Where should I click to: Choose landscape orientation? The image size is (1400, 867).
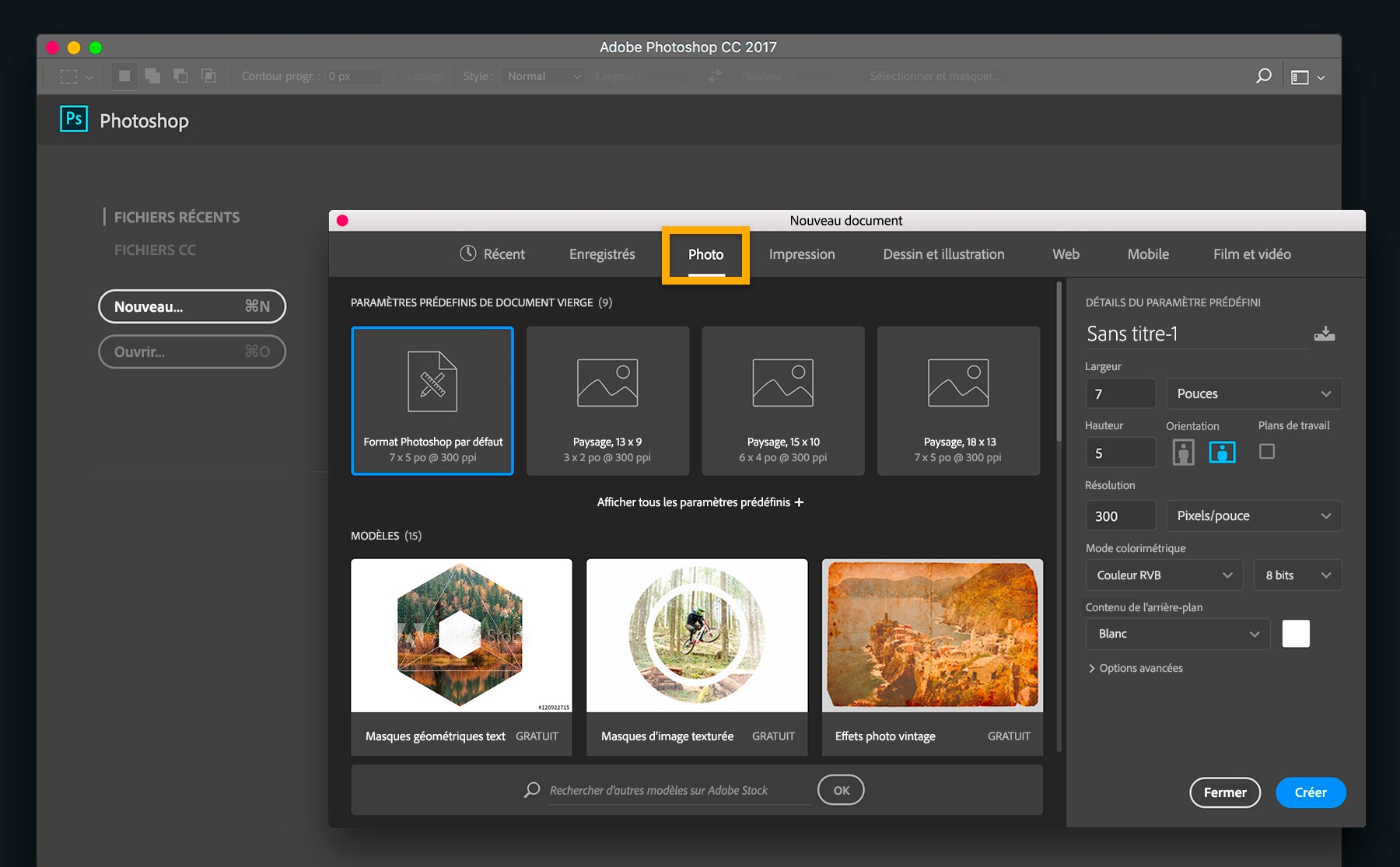pos(1222,452)
